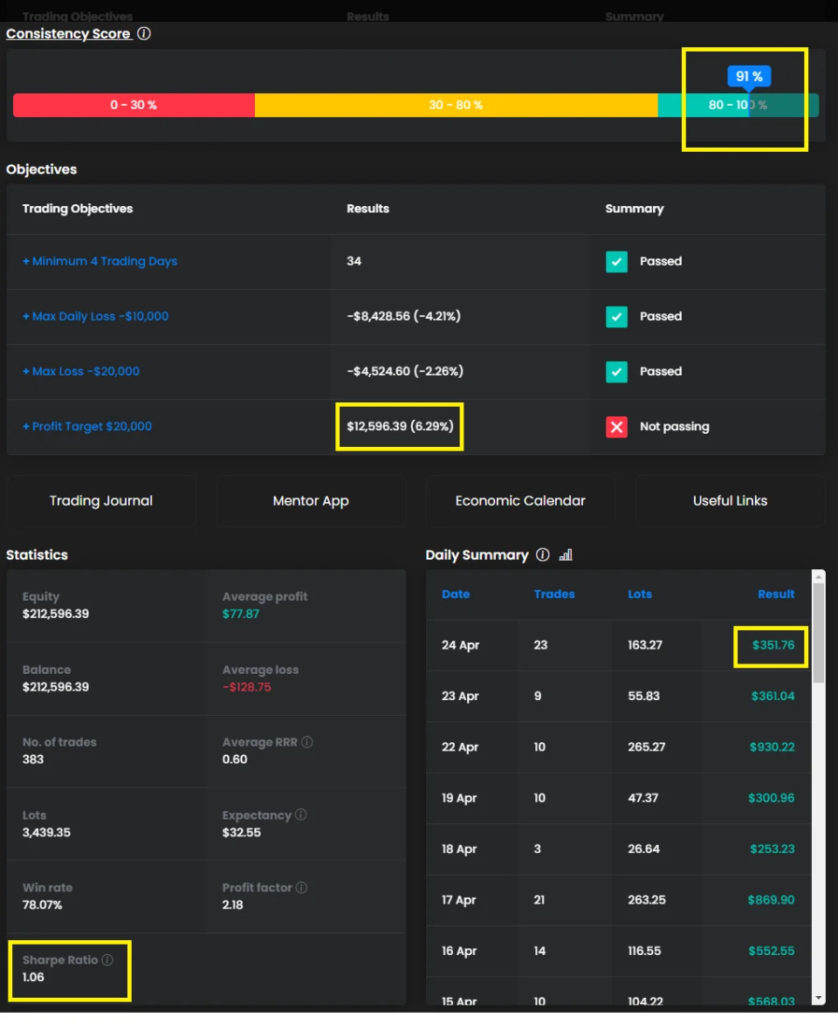Screen dimensions: 838x1024
Task: Click the Minimum 4 Trading Days passed checkbox
Action: coord(616,262)
